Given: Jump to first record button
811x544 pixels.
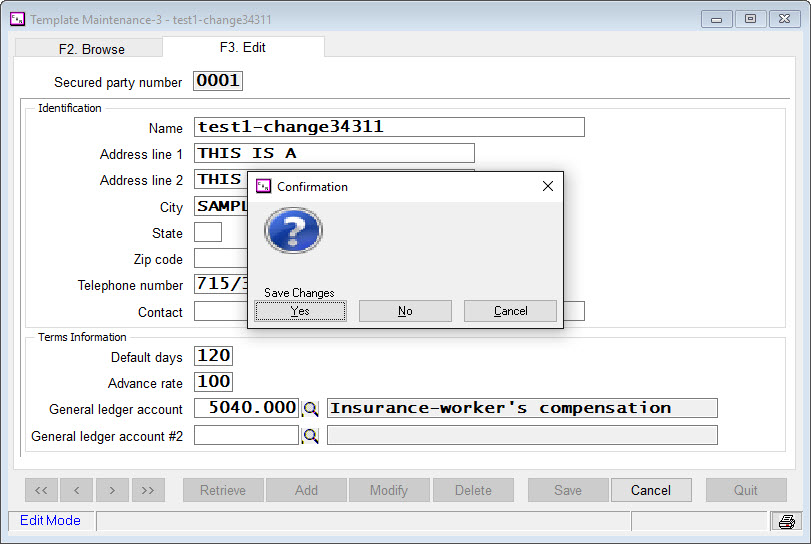Looking at the screenshot, I should coord(41,490).
